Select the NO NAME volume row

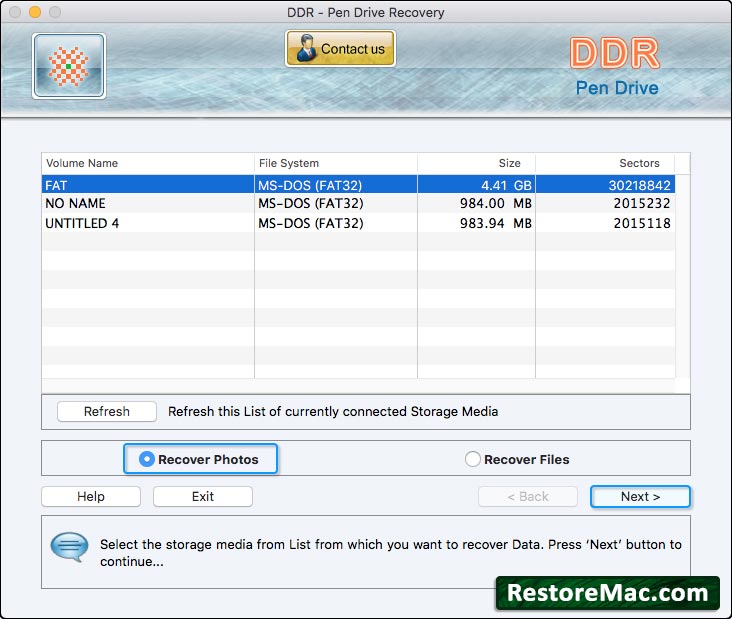[x=358, y=204]
